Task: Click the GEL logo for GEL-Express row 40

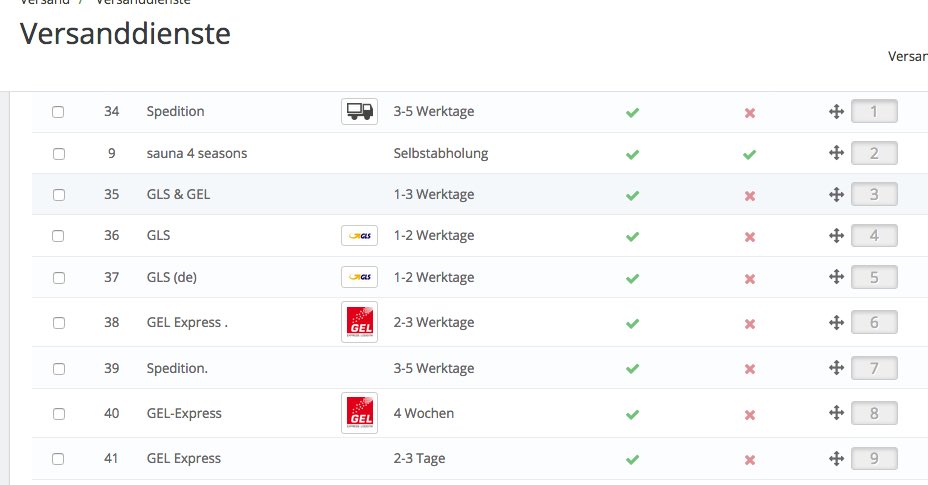Action: tap(359, 413)
